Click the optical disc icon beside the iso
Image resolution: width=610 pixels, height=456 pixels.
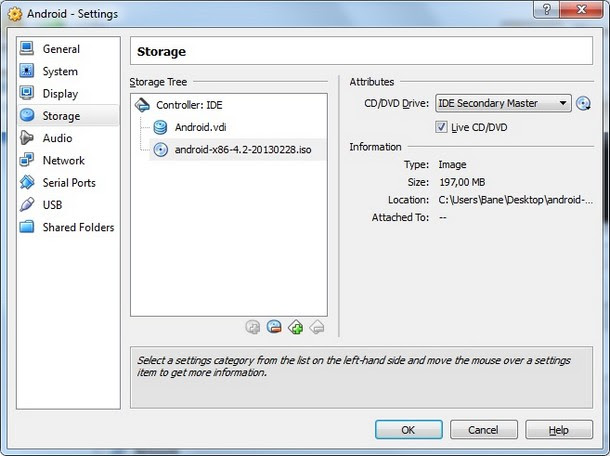pyautogui.click(x=160, y=150)
